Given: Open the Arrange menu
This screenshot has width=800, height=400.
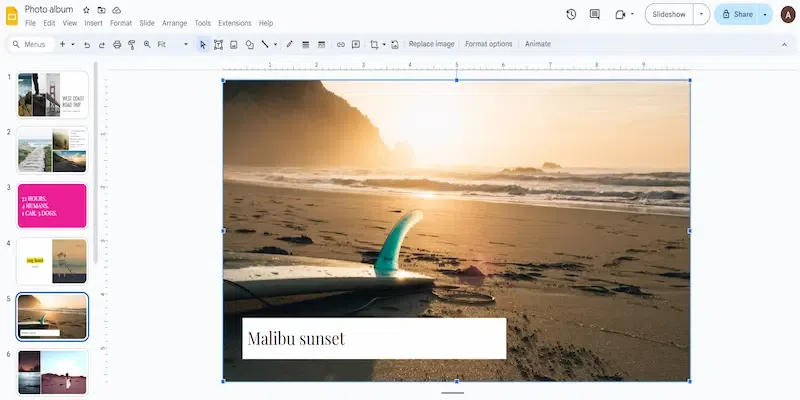Looking at the screenshot, I should pyautogui.click(x=174, y=23).
